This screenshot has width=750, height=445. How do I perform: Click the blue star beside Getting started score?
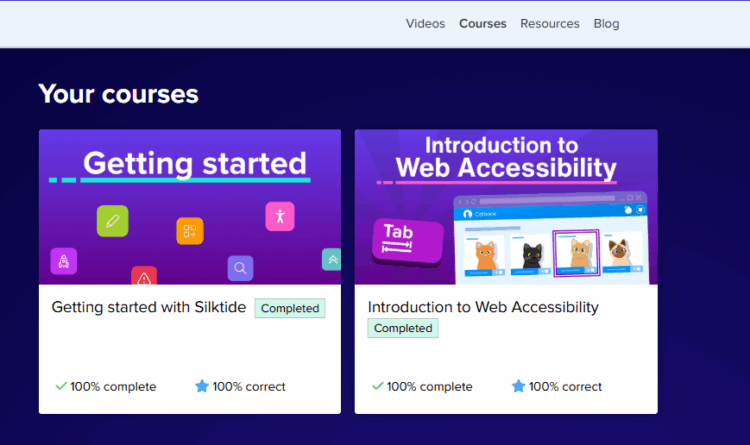coord(202,386)
